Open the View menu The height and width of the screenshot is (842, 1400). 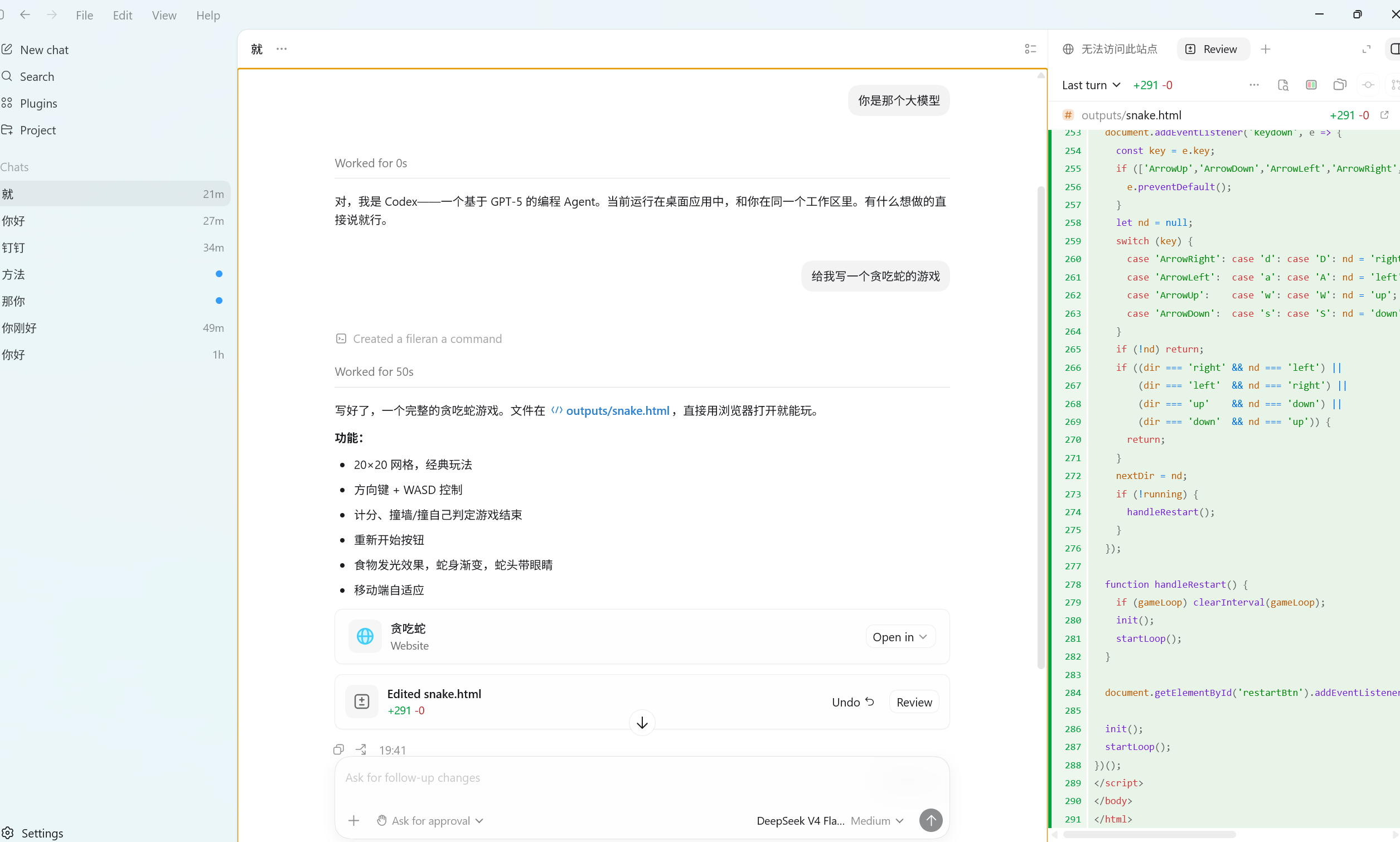(164, 15)
